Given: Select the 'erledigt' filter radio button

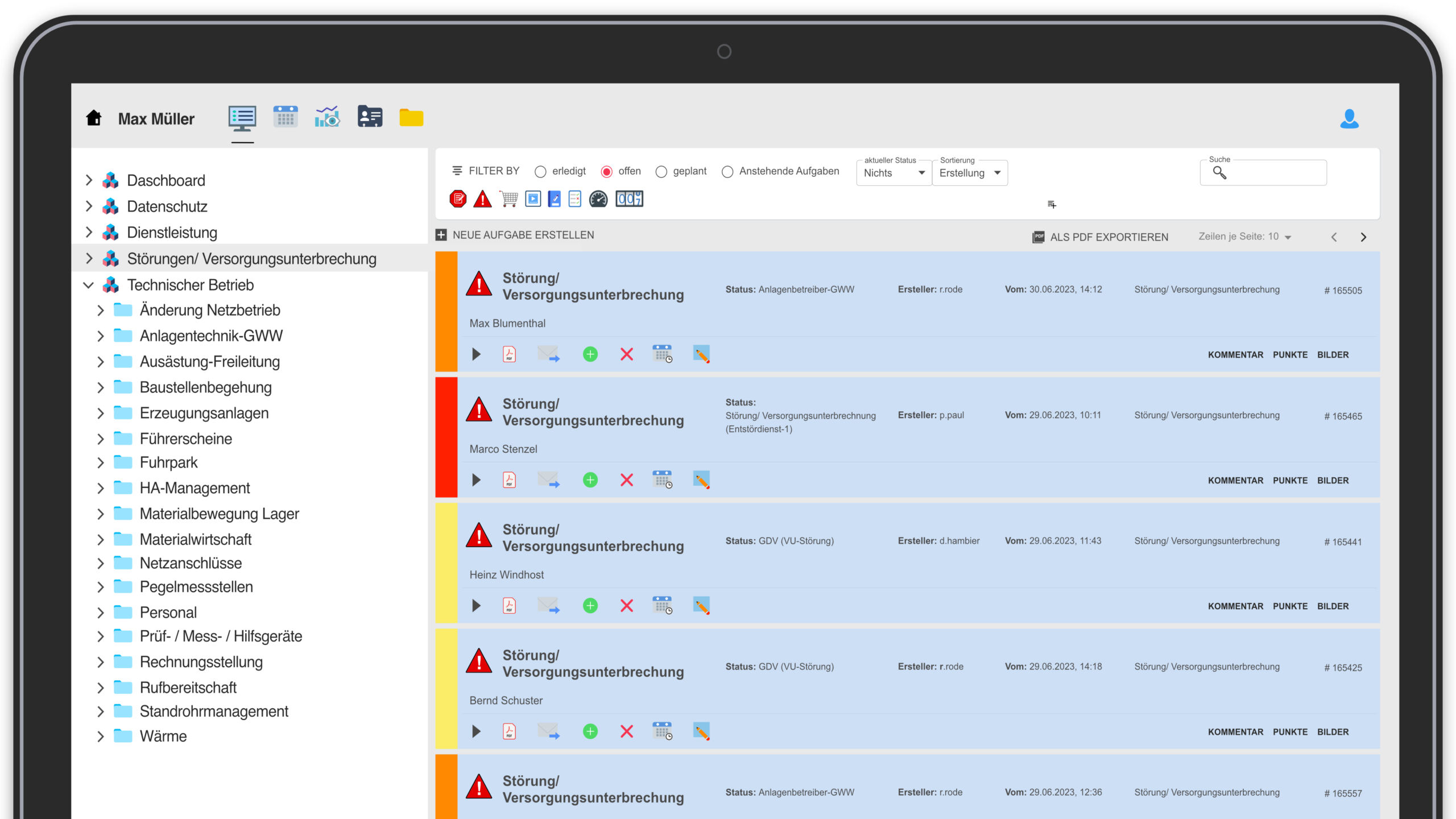Looking at the screenshot, I should pyautogui.click(x=540, y=172).
